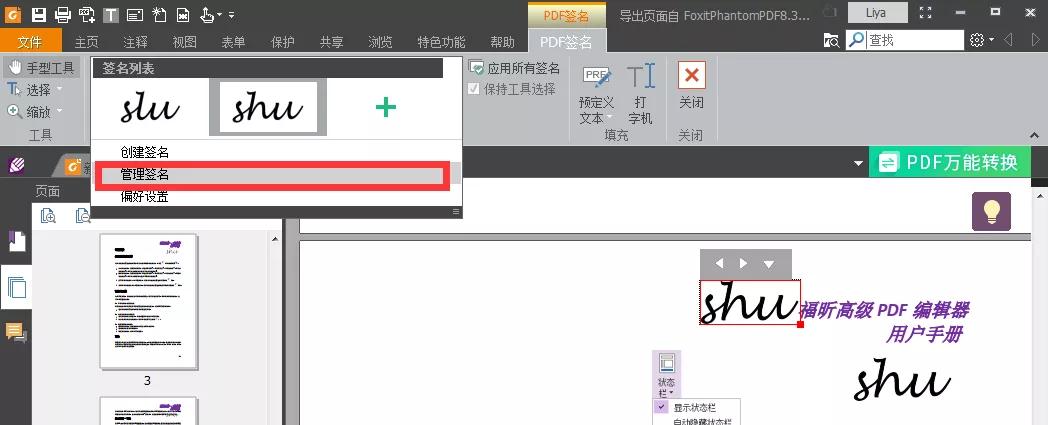Screen dimensions: 1048x425
Task: Select the 'shu' signature in signature list
Action: point(268,107)
